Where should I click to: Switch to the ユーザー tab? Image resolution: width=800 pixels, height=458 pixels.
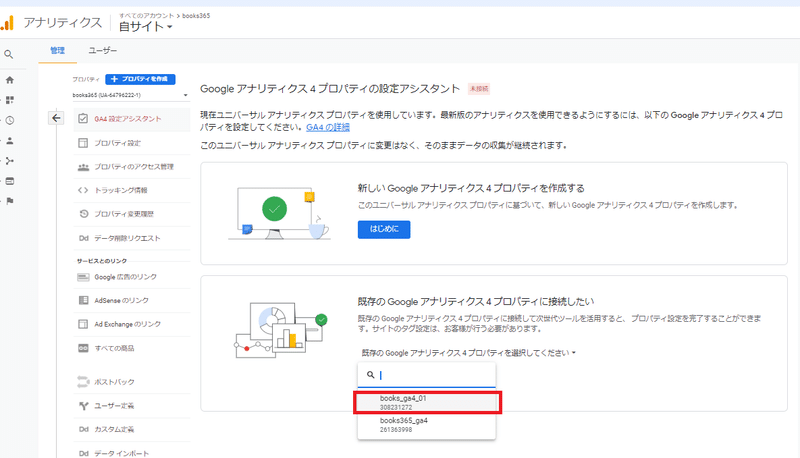coord(102,50)
